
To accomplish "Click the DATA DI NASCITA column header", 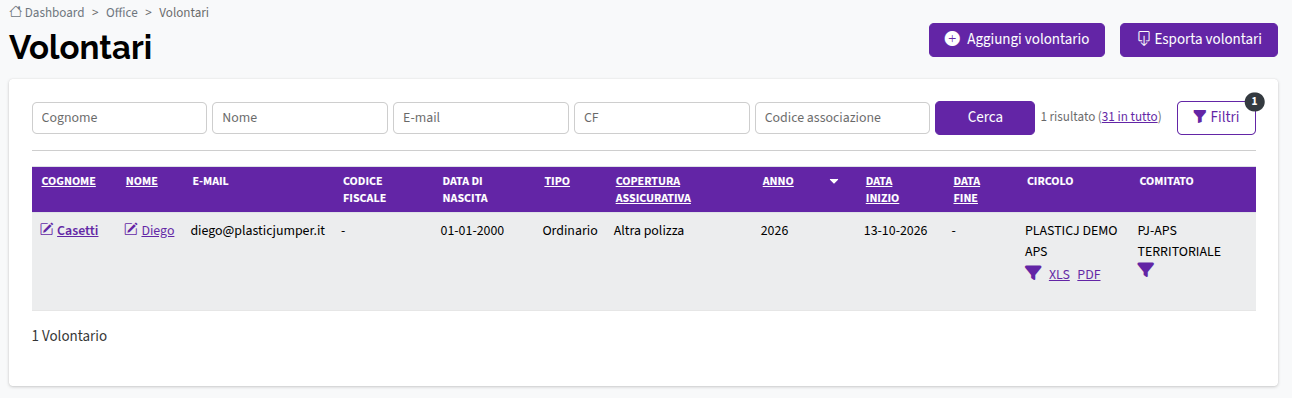I will [465, 190].
